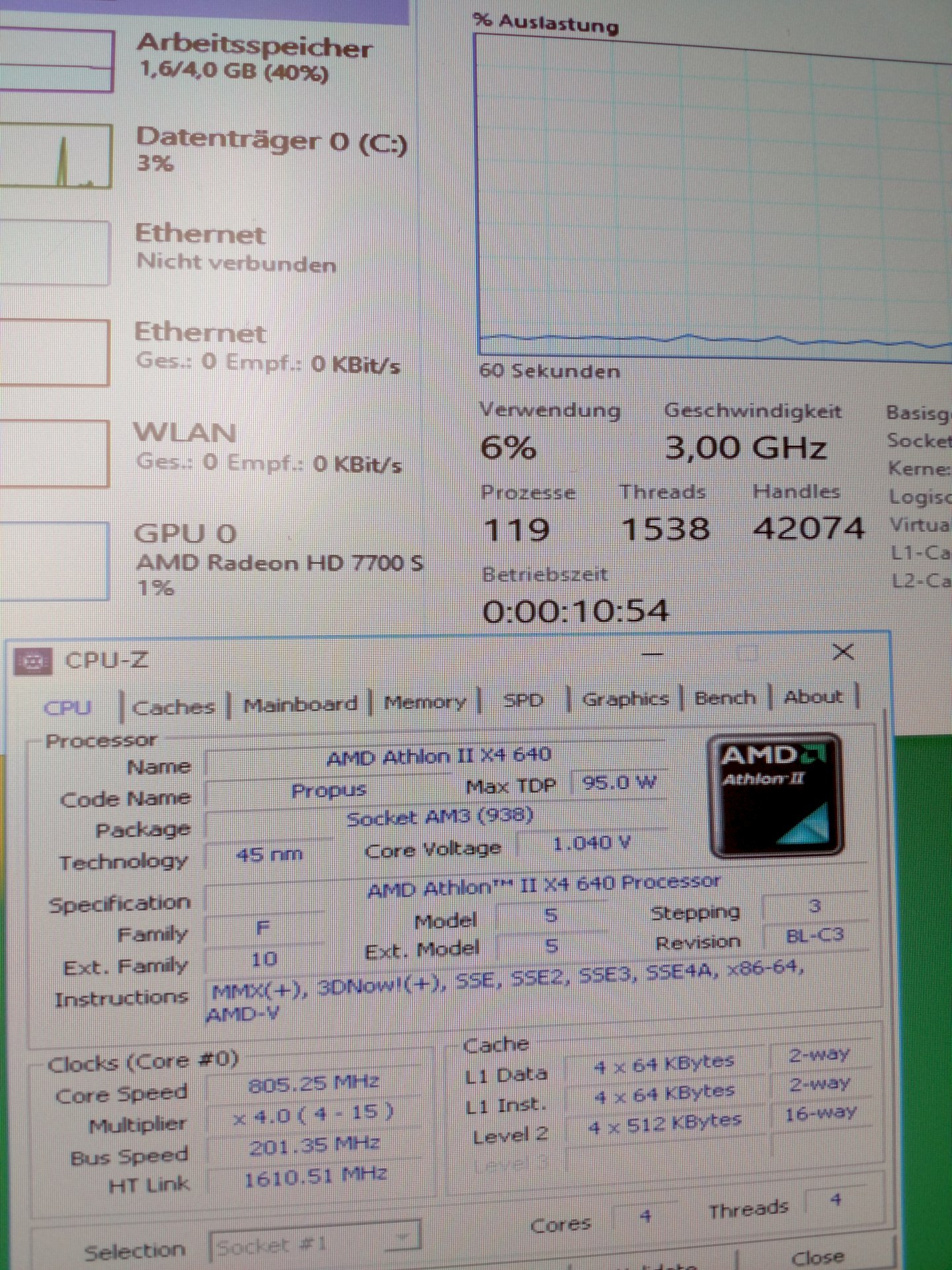Open the Bench tab in CPU-Z
The height and width of the screenshot is (1270, 952).
pos(725,697)
